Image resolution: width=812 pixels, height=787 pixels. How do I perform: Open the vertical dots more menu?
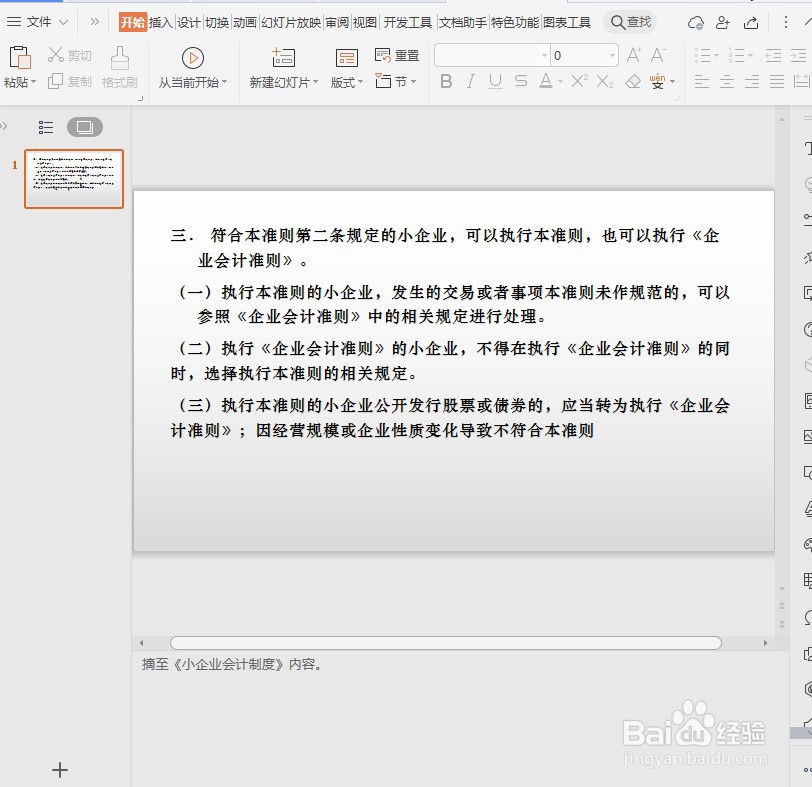tap(786, 22)
